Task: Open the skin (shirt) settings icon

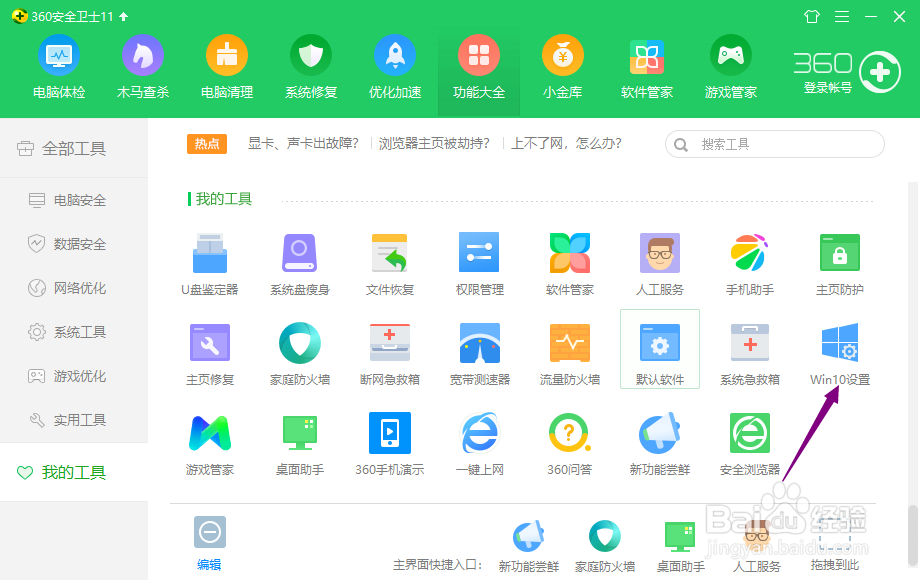Action: point(812,16)
